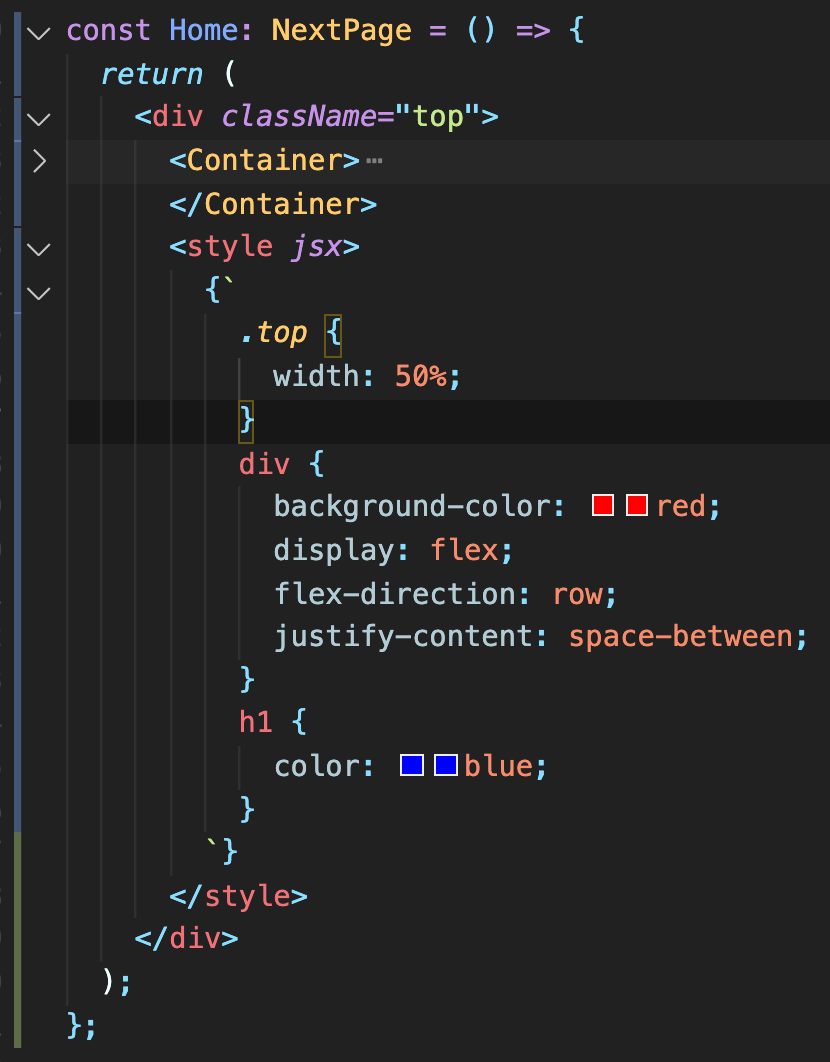
Task: Expand the Container collapsed ellipsis marker
Action: (x=374, y=161)
